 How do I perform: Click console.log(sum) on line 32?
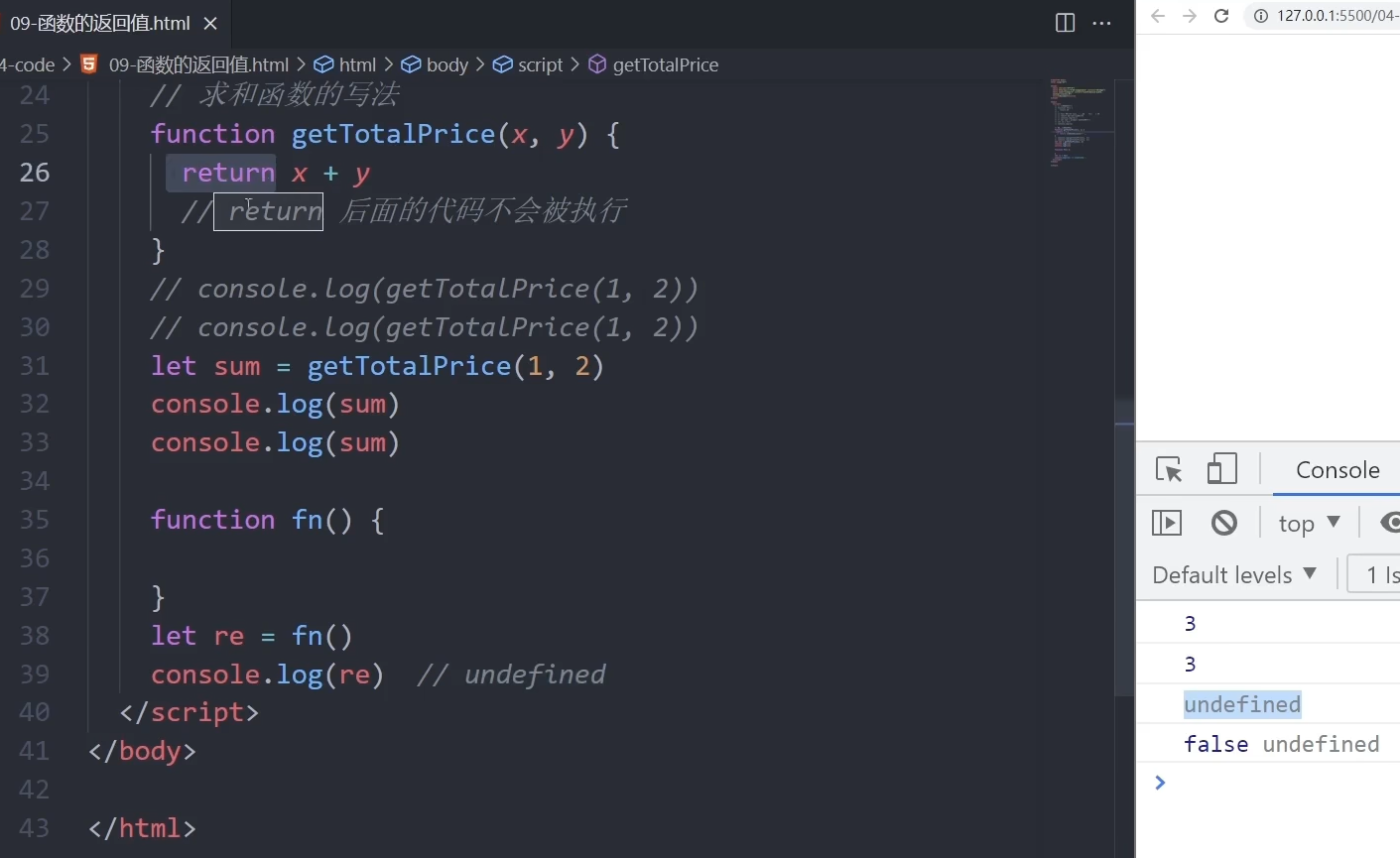(276, 405)
